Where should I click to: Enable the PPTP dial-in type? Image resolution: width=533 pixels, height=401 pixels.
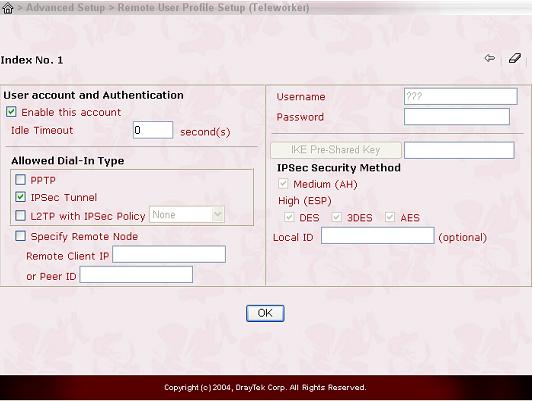20,179
